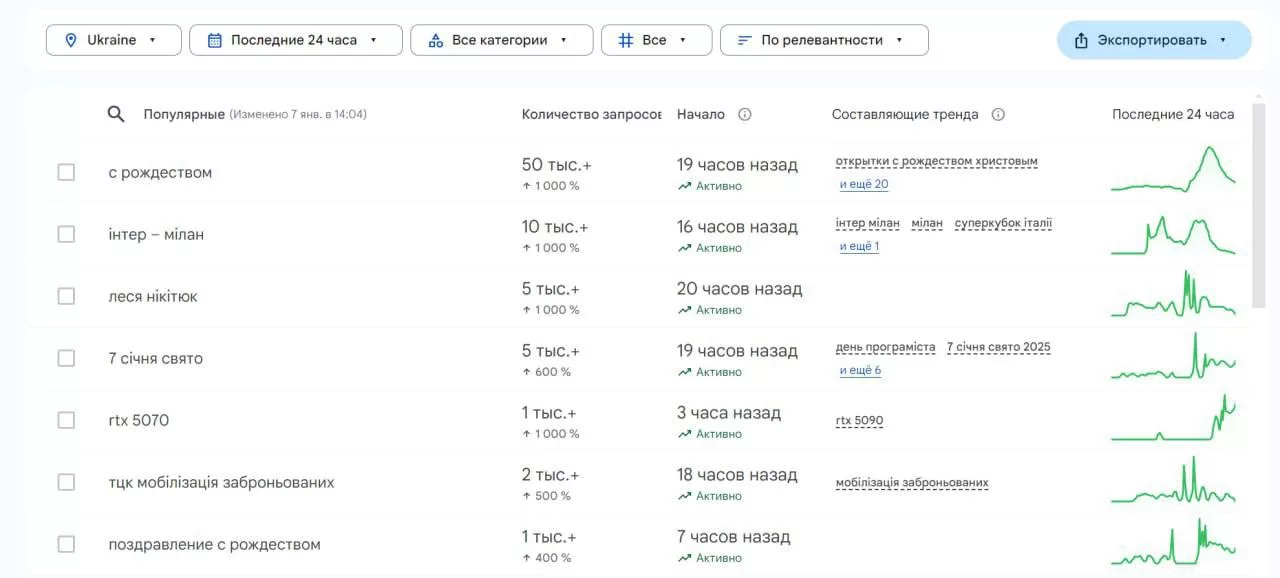This screenshot has width=1280, height=578.
Task: Click the info icon next to 'Начало'
Action: click(744, 113)
